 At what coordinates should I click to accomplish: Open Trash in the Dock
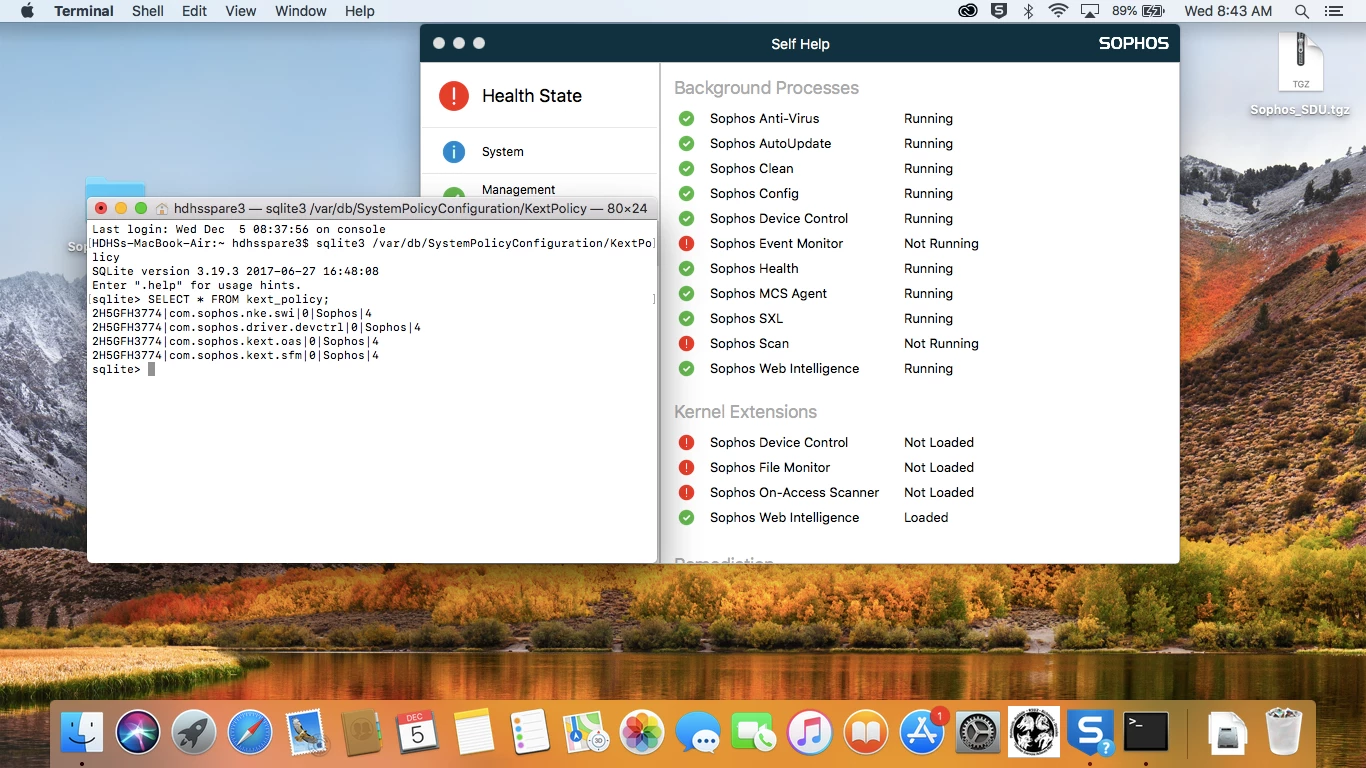[1283, 733]
